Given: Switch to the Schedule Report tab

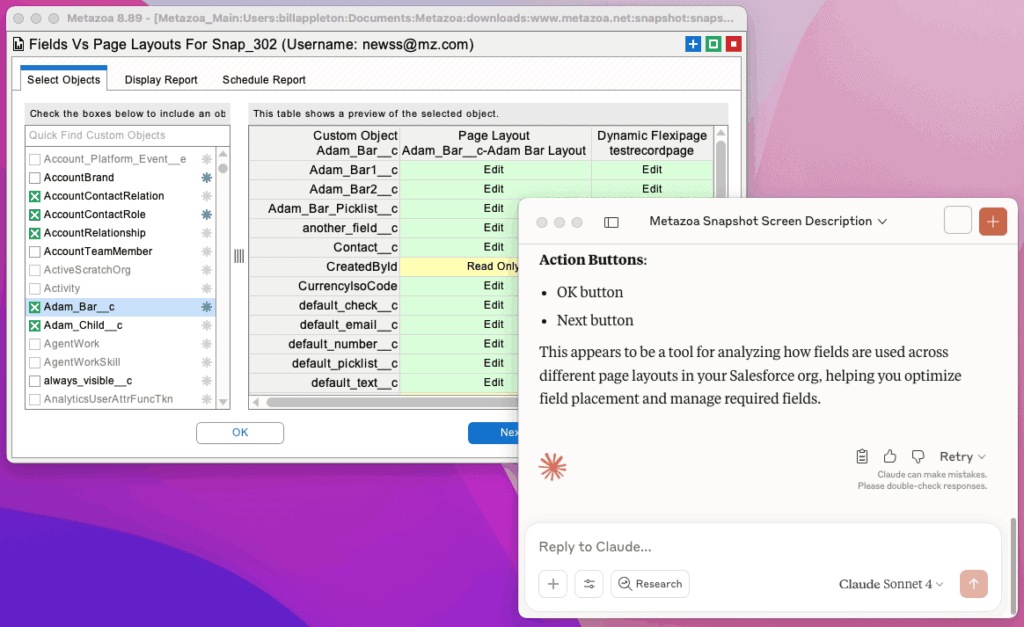Looking at the screenshot, I should pyautogui.click(x=264, y=80).
